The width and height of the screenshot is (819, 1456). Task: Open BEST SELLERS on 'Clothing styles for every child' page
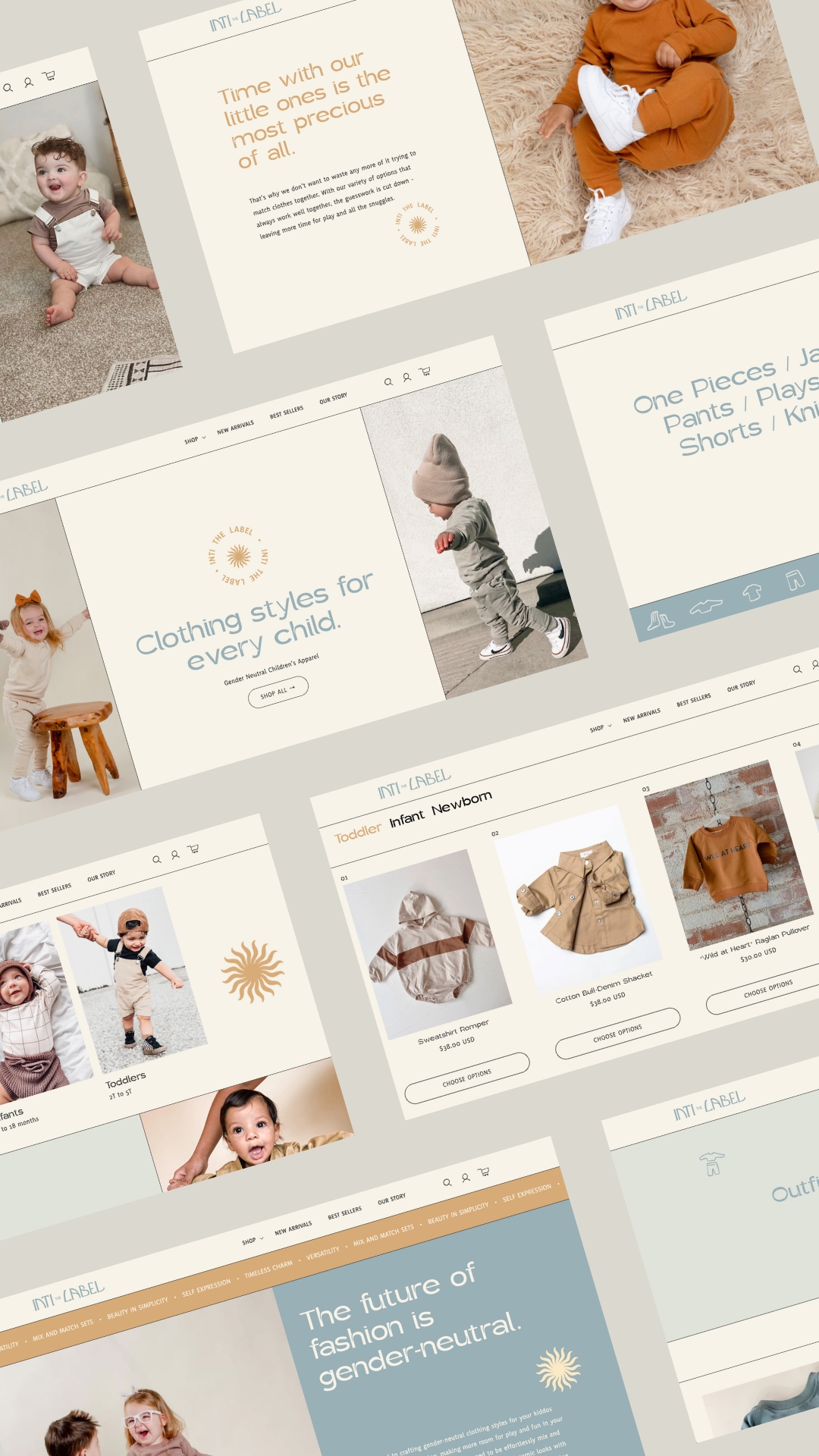[x=287, y=413]
